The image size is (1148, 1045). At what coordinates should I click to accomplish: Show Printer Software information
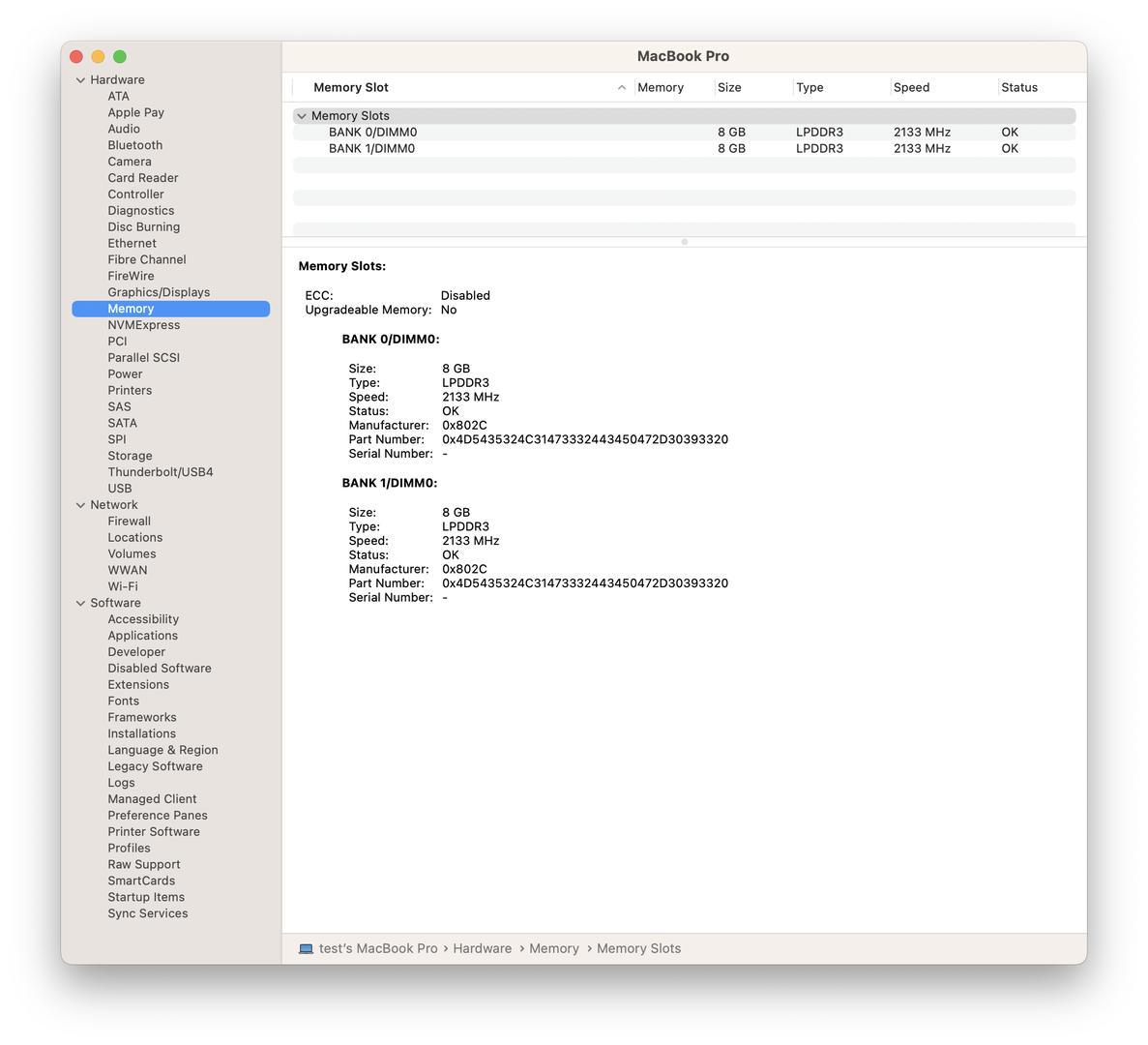click(154, 831)
